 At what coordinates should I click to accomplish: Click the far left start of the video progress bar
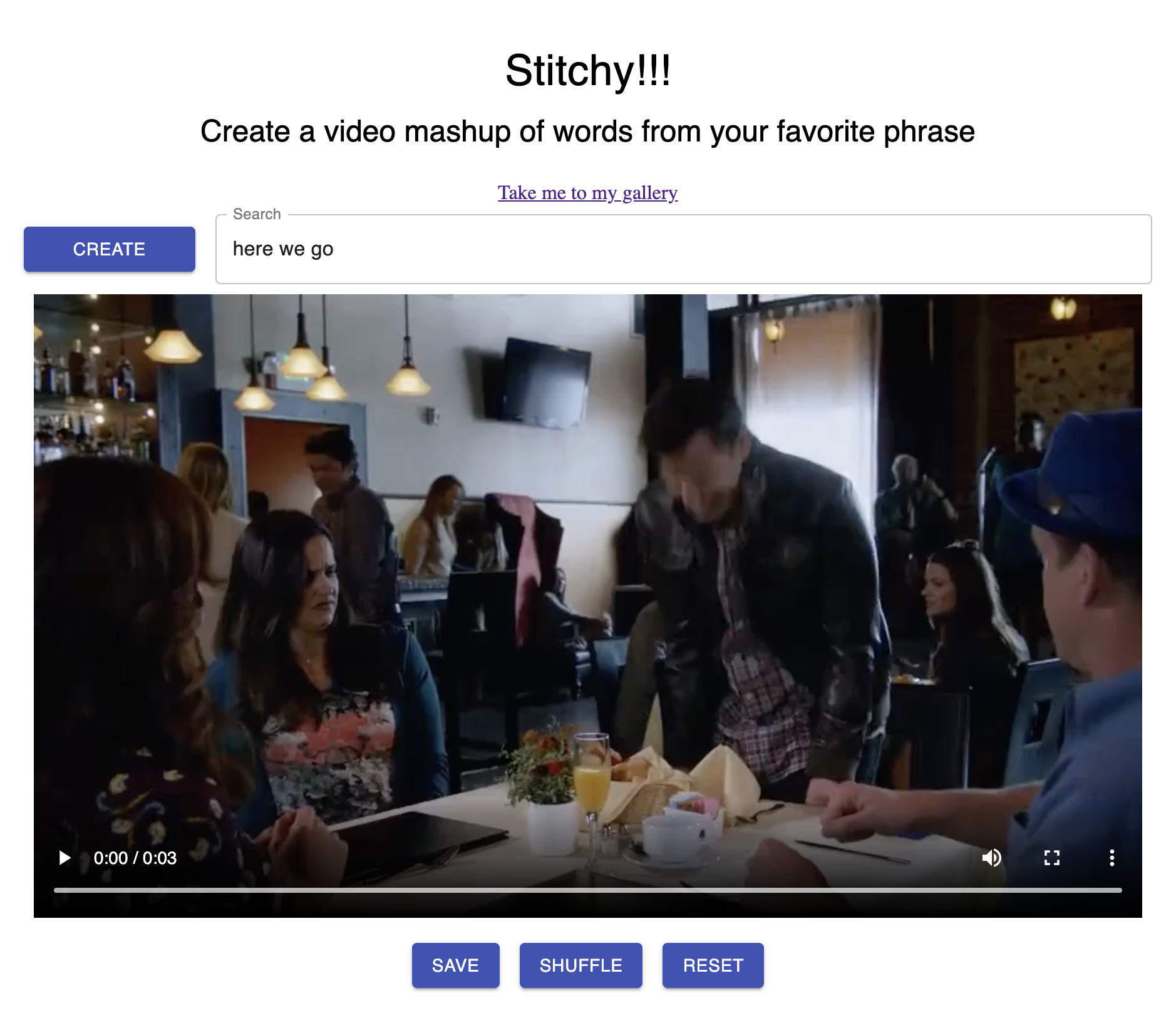pyautogui.click(x=56, y=890)
